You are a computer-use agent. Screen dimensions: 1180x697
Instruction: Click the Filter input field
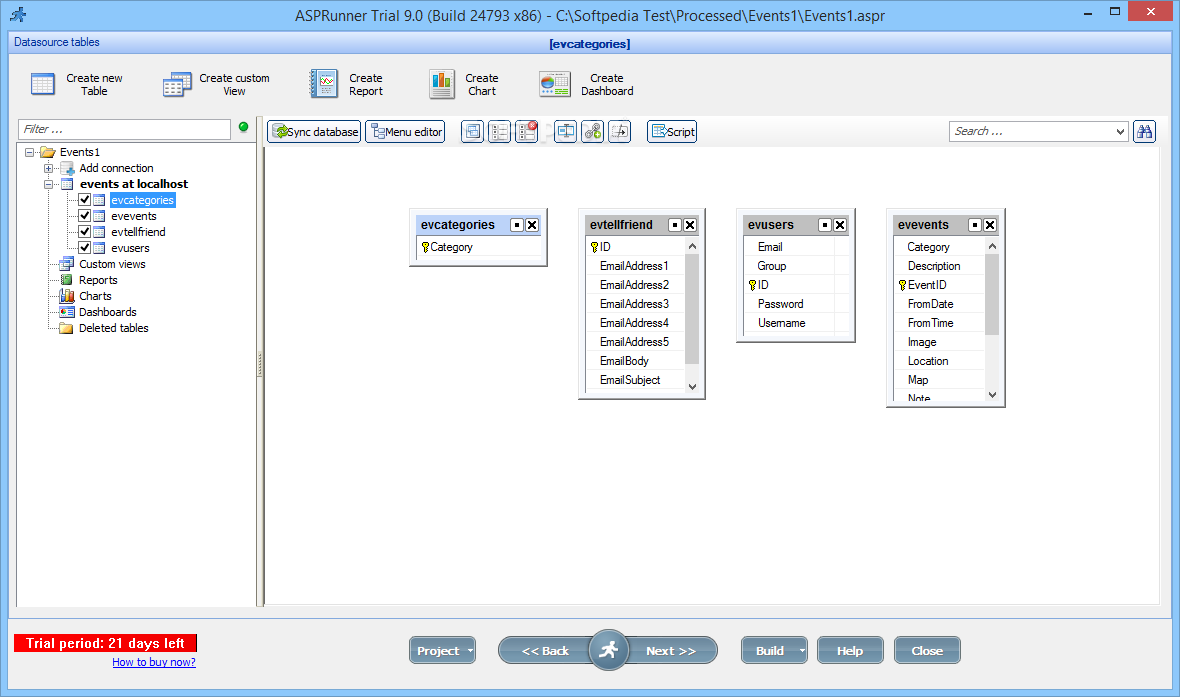click(x=124, y=129)
